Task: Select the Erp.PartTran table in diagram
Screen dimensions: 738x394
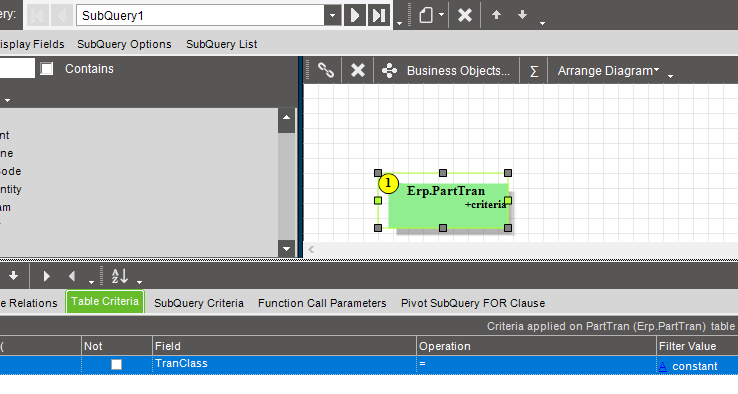Action: pyautogui.click(x=449, y=206)
